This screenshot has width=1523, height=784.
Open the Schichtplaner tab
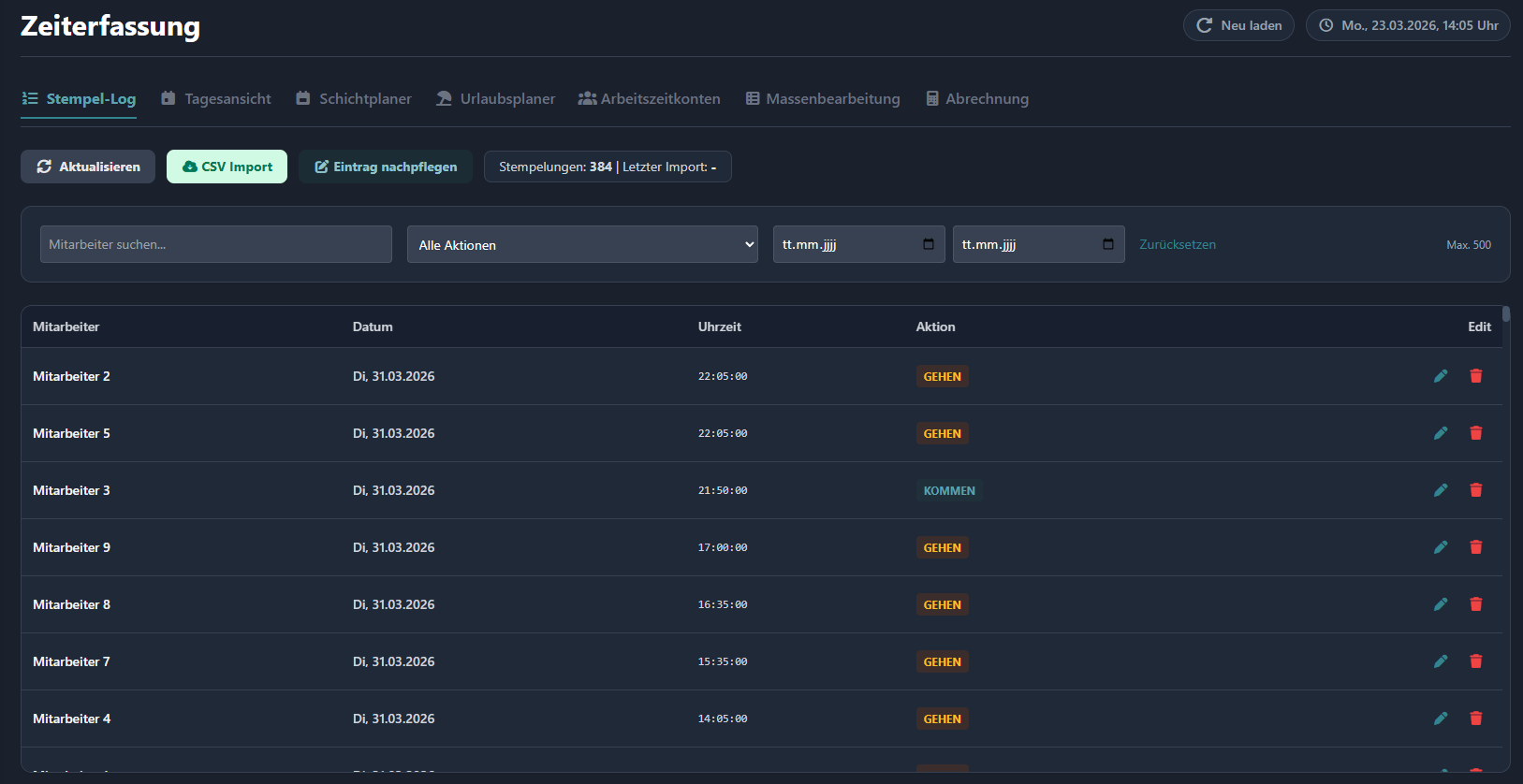coord(354,98)
